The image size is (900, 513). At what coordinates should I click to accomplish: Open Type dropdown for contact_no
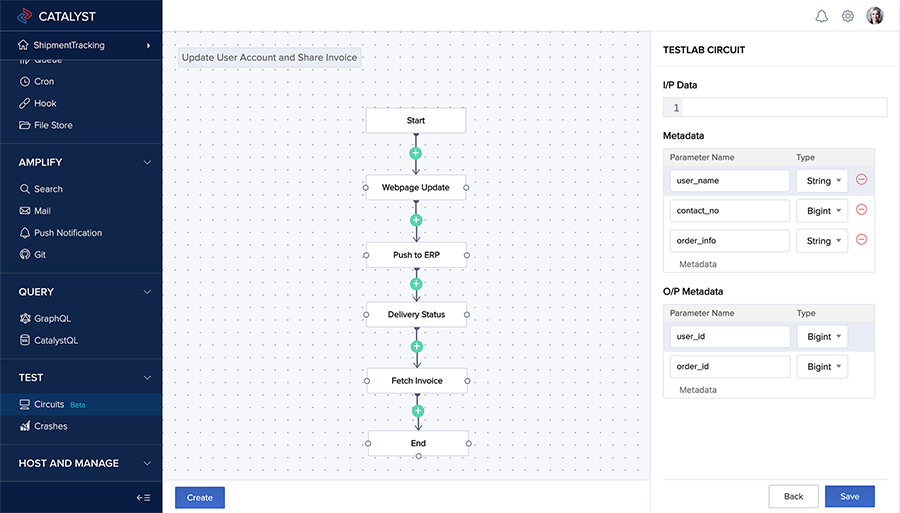pos(822,211)
